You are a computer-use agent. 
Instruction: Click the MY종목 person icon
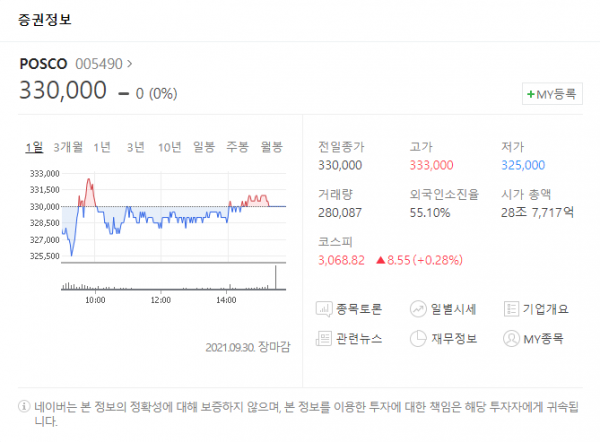[x=511, y=338]
